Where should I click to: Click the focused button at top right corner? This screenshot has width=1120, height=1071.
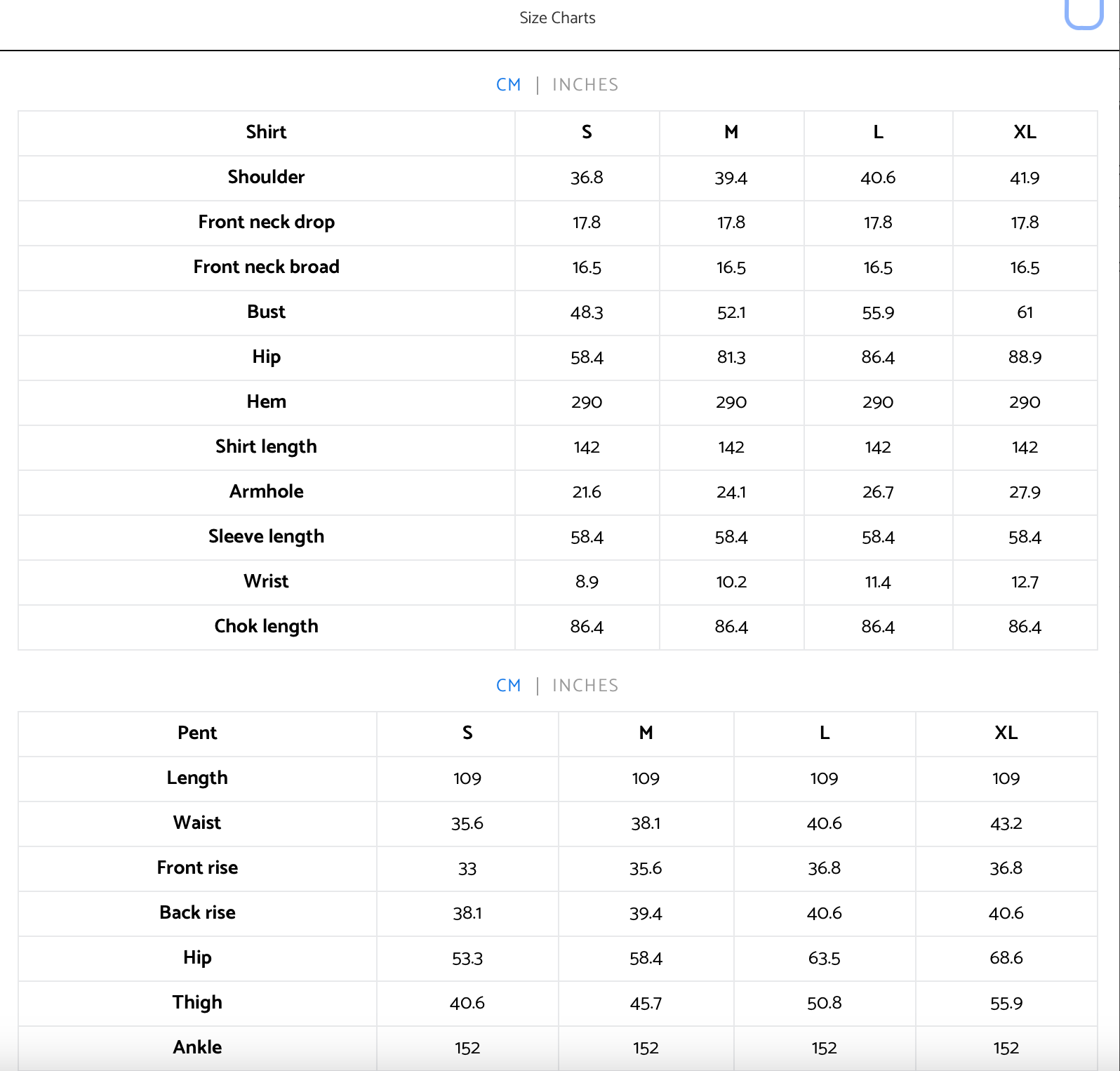point(1084,13)
